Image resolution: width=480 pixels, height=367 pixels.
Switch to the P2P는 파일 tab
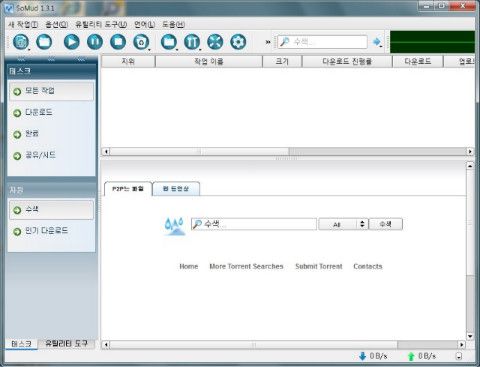(128, 189)
